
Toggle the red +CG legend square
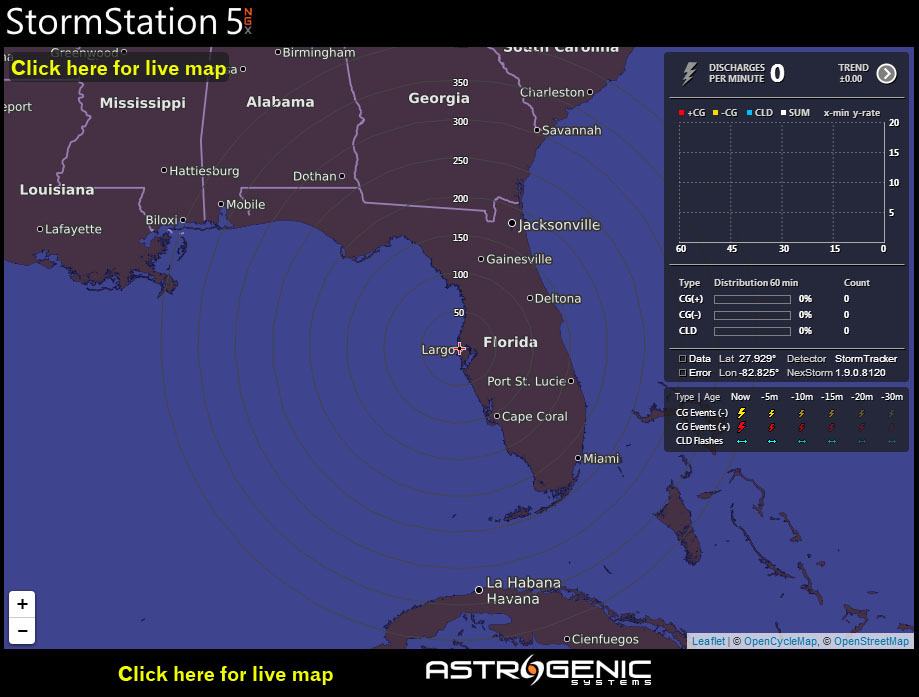[x=682, y=113]
